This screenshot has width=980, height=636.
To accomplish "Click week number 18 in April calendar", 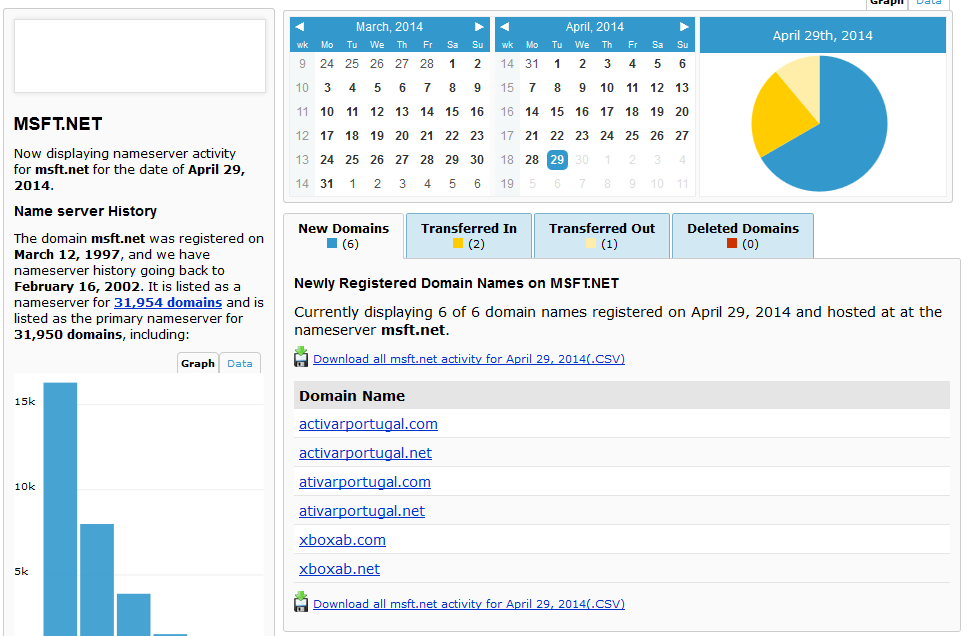I will point(507,160).
